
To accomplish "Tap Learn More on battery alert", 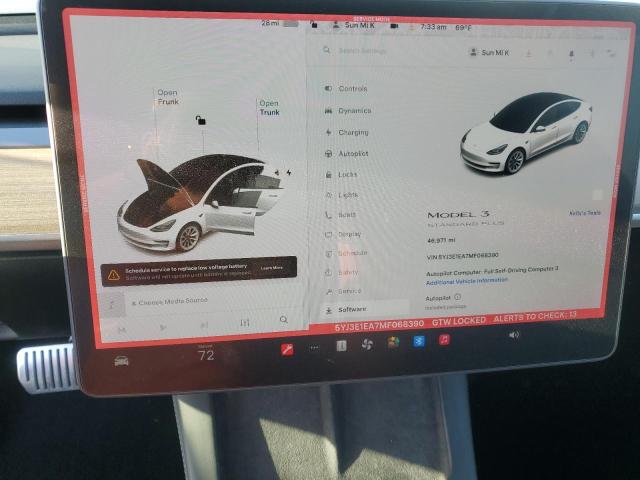I will [272, 268].
